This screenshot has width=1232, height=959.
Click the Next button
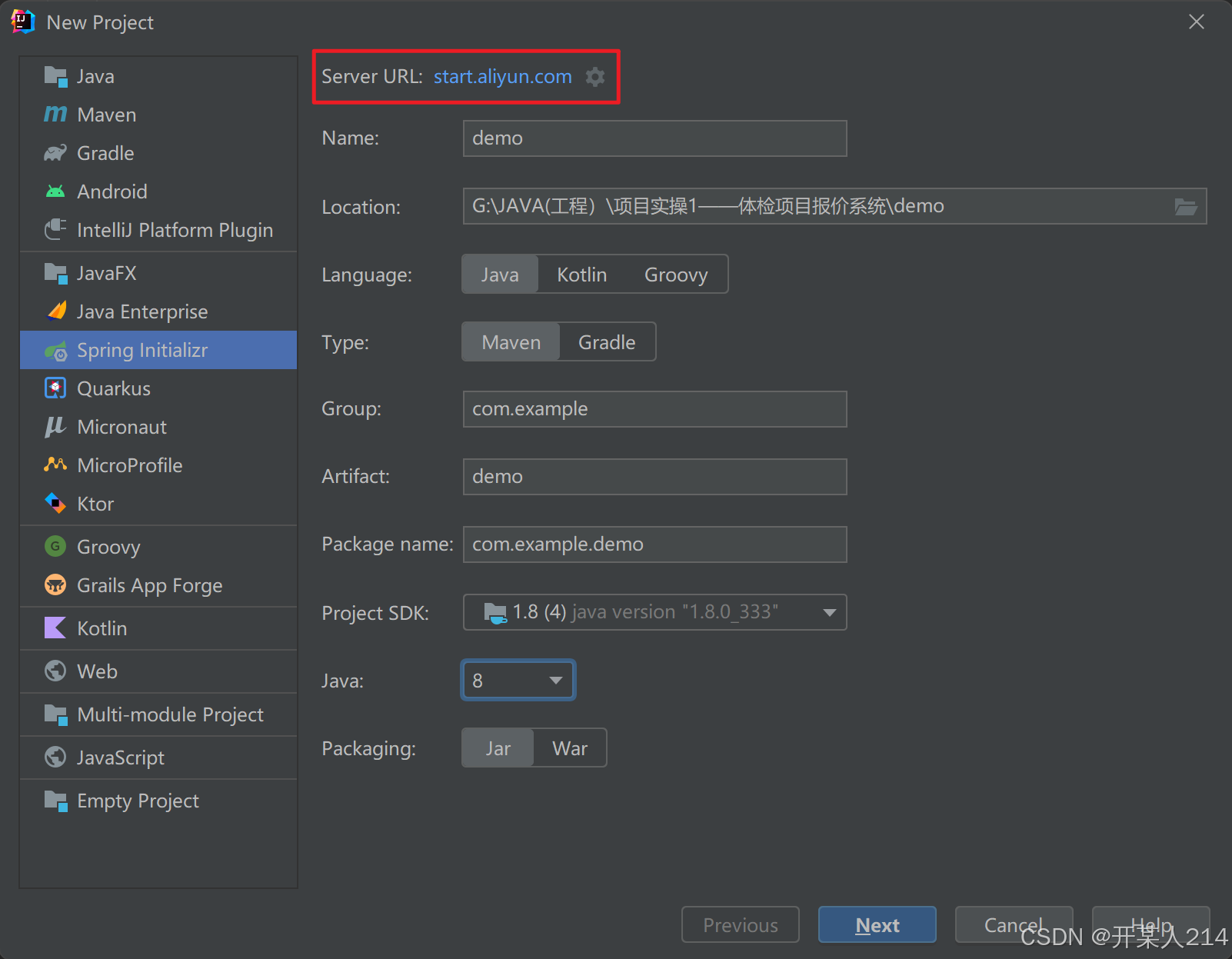(877, 924)
